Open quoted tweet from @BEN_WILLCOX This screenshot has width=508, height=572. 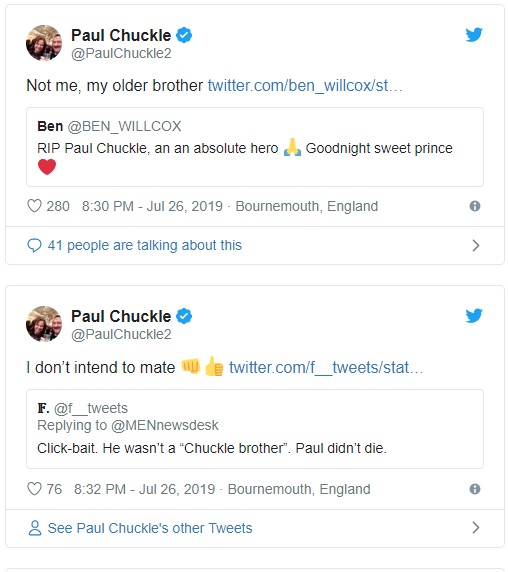255,147
